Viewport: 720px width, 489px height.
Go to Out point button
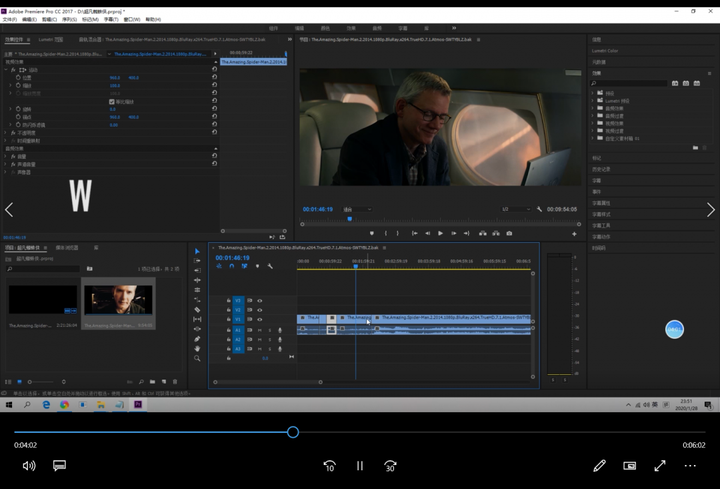point(467,233)
